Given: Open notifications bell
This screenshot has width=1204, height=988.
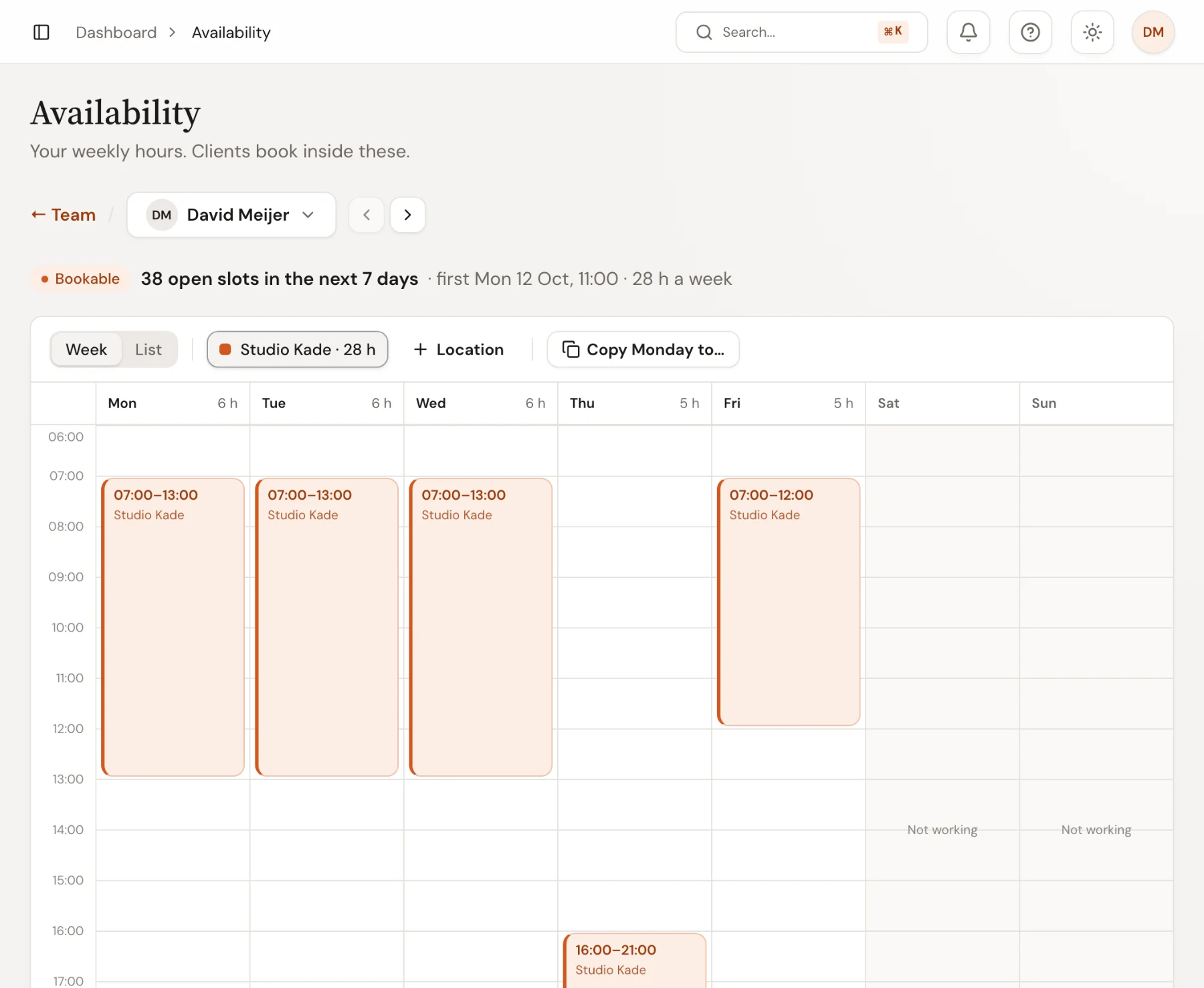Looking at the screenshot, I should click(968, 32).
